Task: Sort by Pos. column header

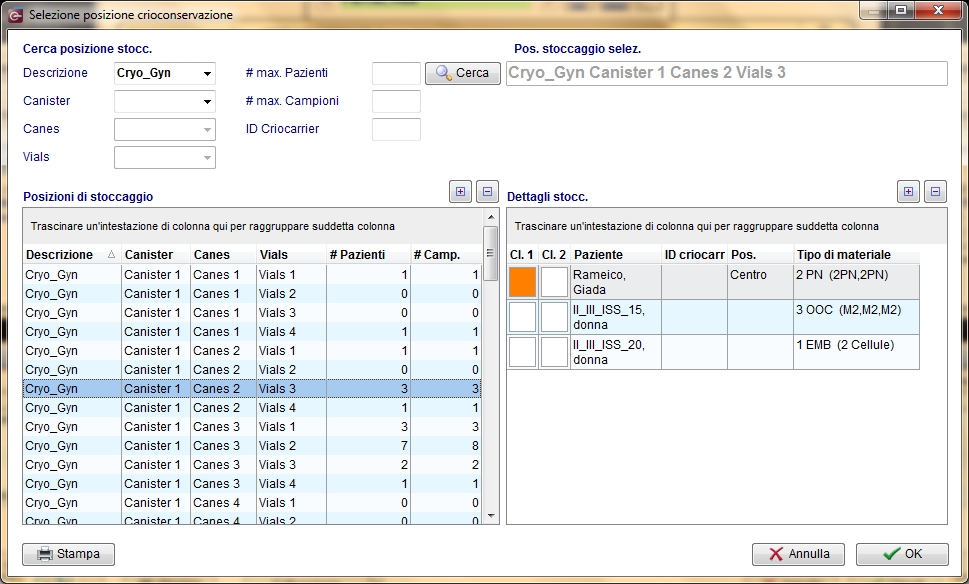Action: click(x=760, y=255)
